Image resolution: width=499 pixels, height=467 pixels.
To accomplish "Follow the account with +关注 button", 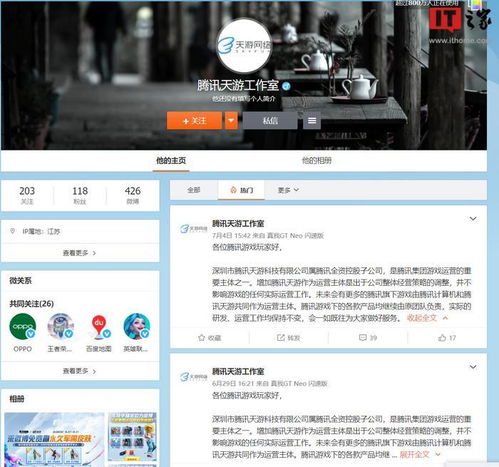I will click(x=194, y=120).
